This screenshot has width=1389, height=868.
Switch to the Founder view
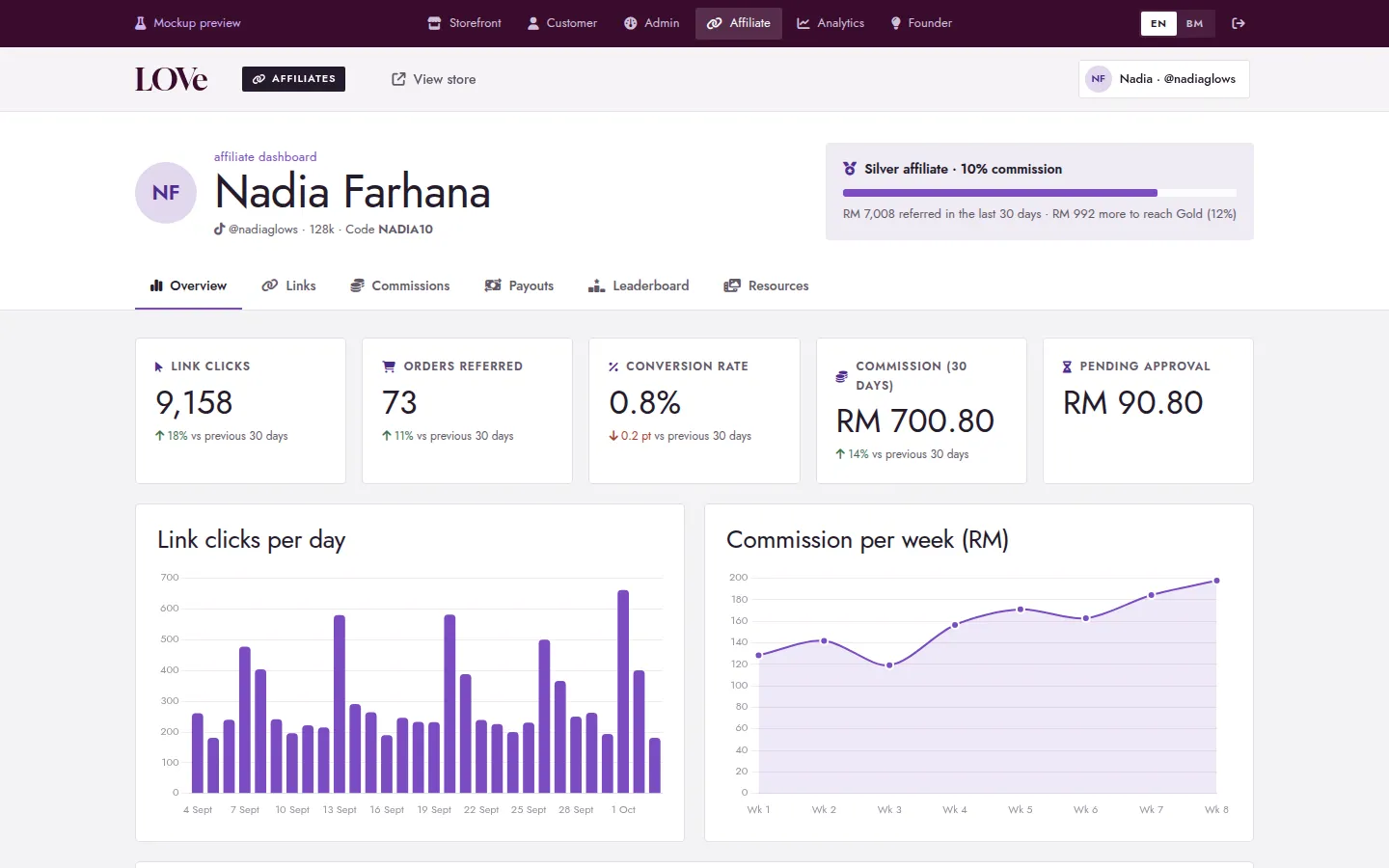[x=921, y=23]
